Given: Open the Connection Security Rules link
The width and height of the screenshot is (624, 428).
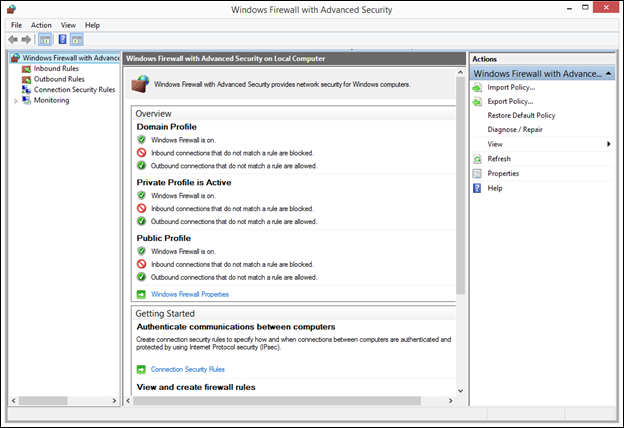Looking at the screenshot, I should (187, 369).
